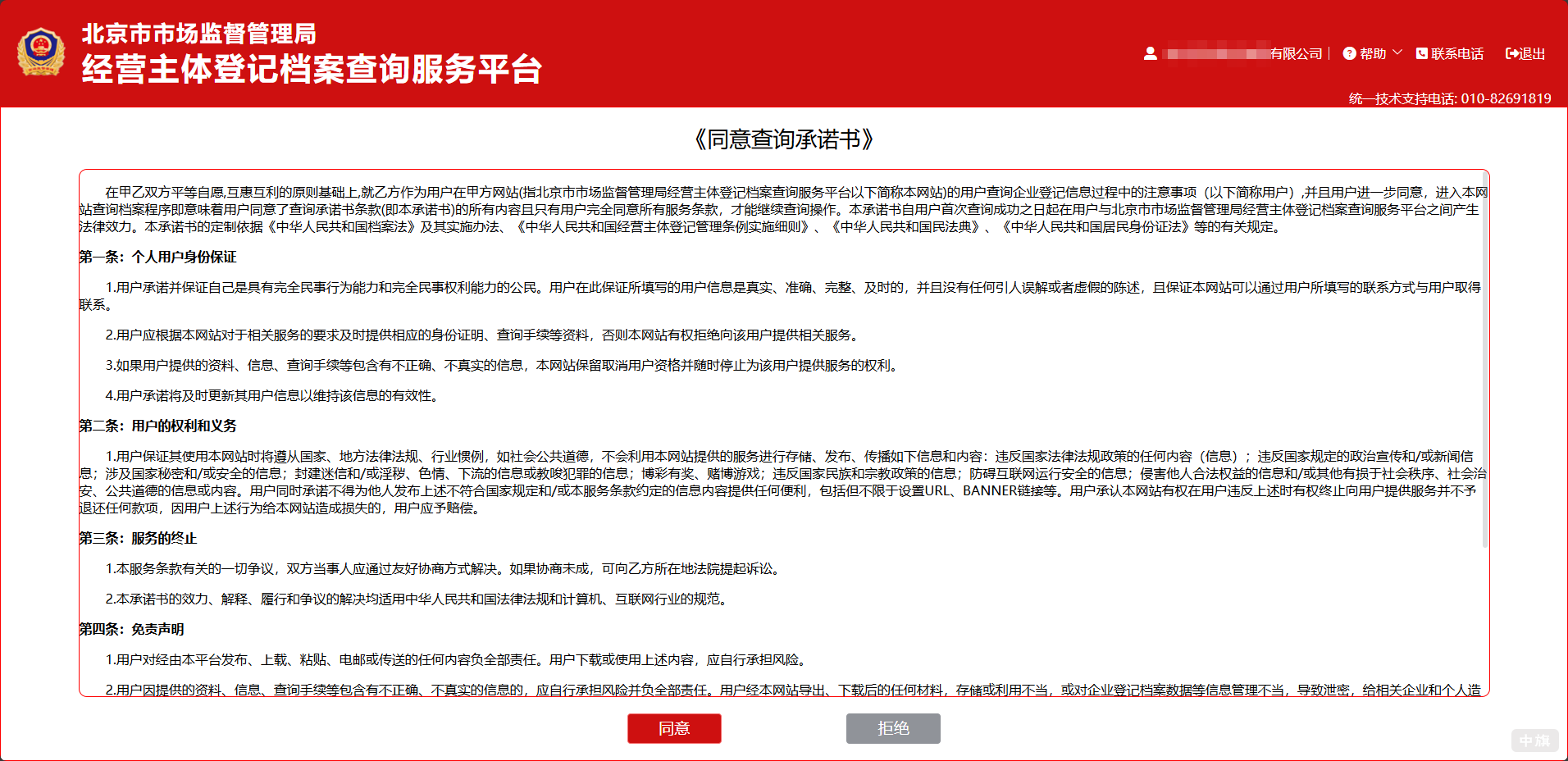Click the 第一条 个人用户身份保证 heading

[157, 256]
